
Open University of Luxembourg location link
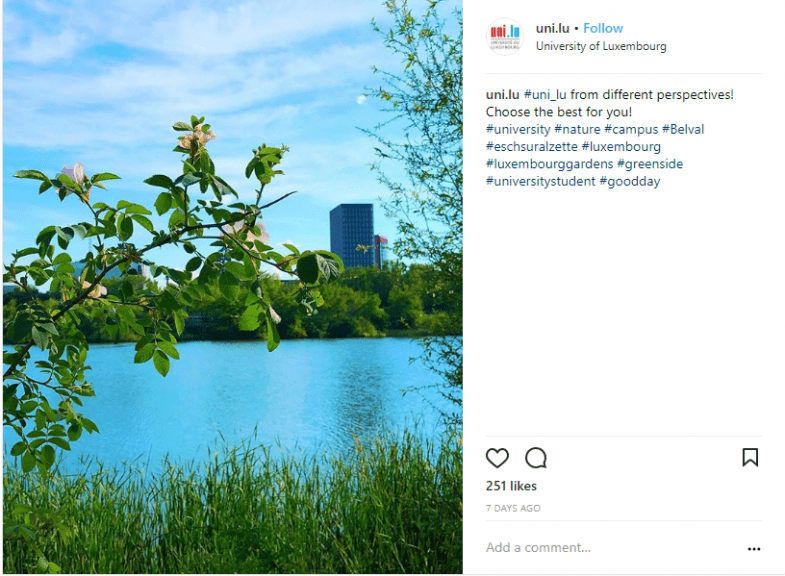pos(601,46)
